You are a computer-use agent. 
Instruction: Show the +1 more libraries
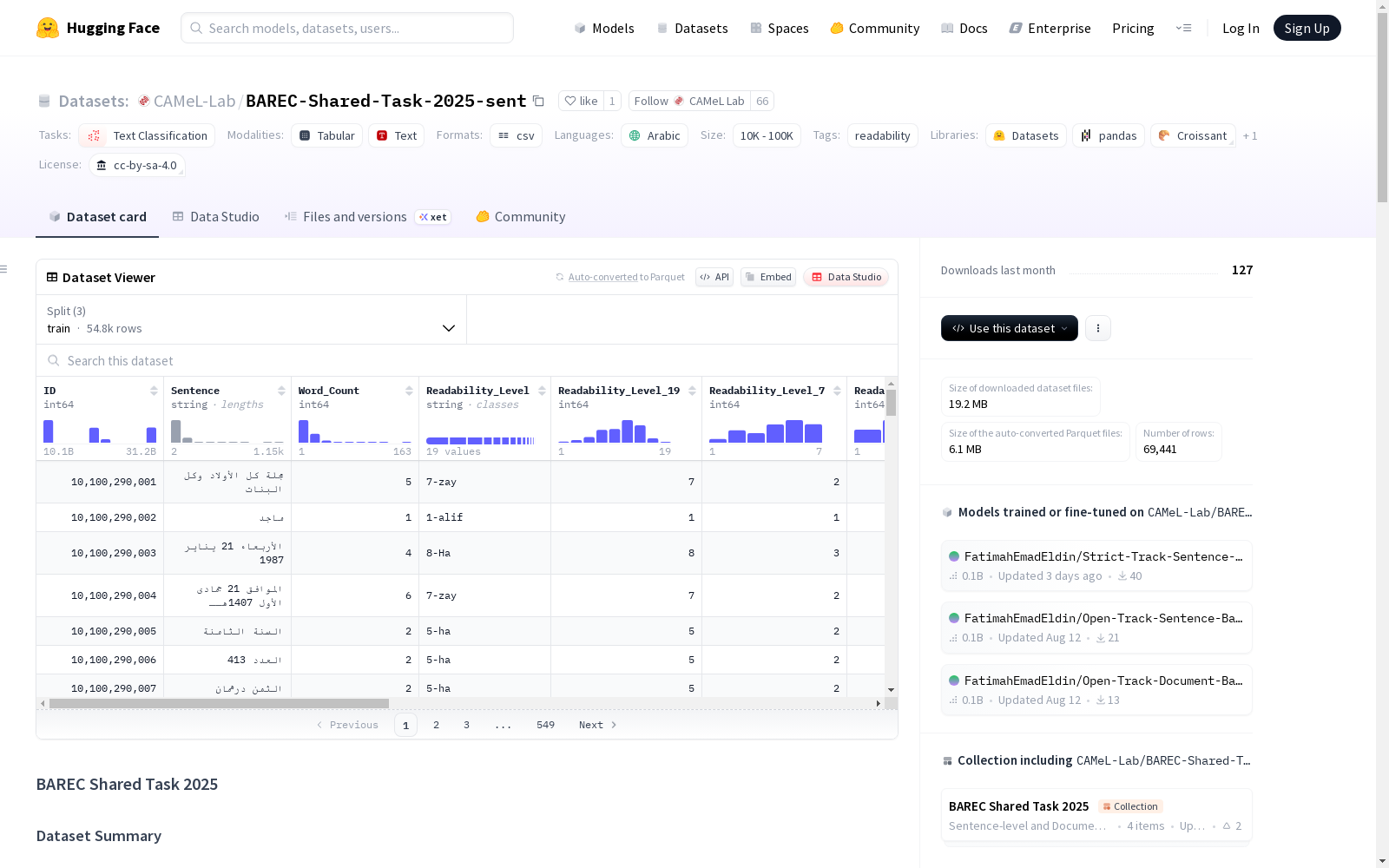[1250, 135]
